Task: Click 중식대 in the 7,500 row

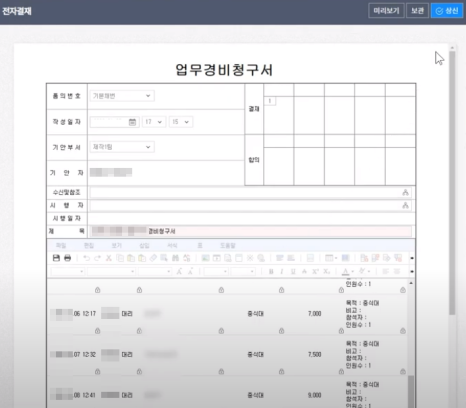Action: (x=255, y=354)
